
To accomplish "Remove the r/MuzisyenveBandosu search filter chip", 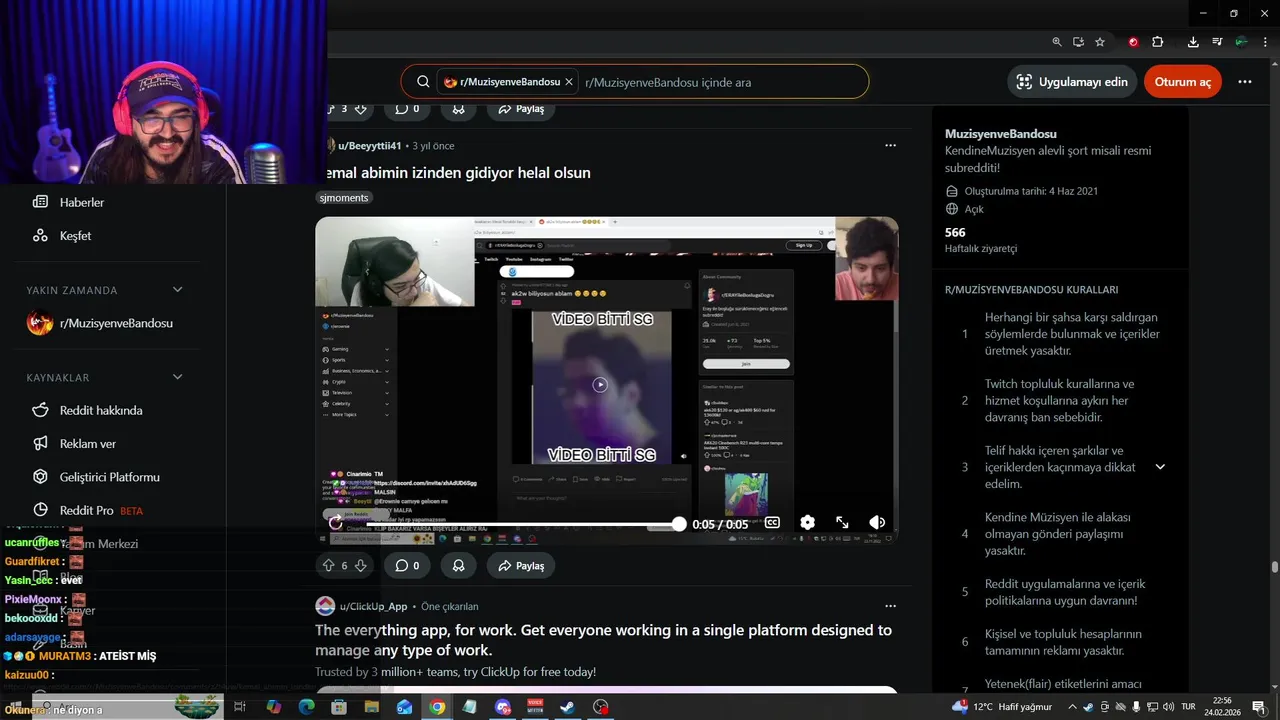I will pyautogui.click(x=569, y=82).
